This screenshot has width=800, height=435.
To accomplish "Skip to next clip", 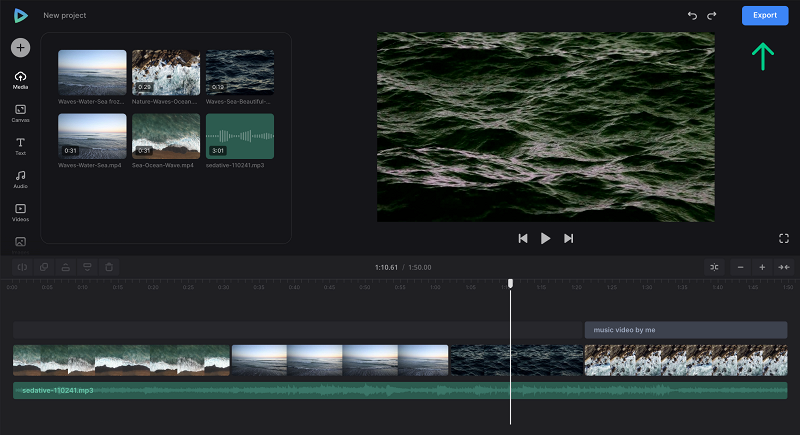I will coord(568,238).
